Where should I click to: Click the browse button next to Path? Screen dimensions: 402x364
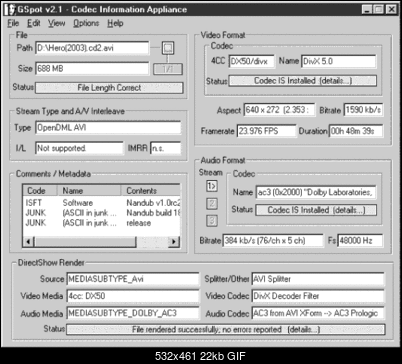[x=168, y=48]
